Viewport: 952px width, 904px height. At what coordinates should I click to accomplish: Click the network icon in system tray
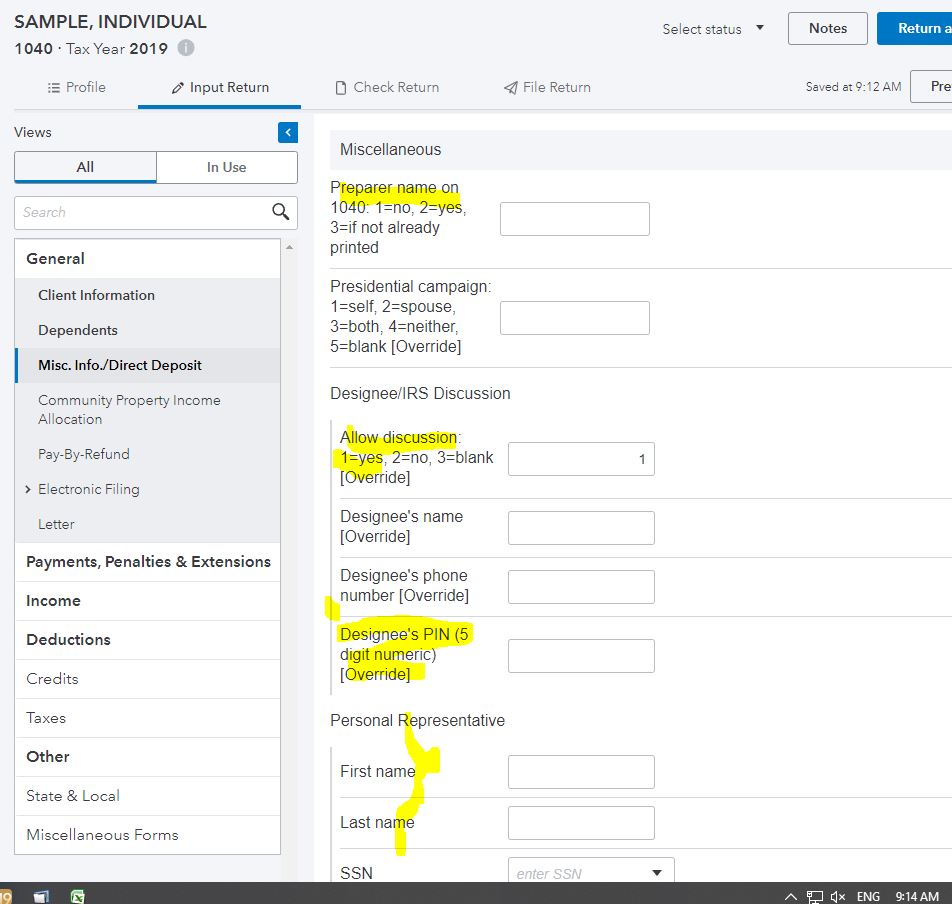815,897
